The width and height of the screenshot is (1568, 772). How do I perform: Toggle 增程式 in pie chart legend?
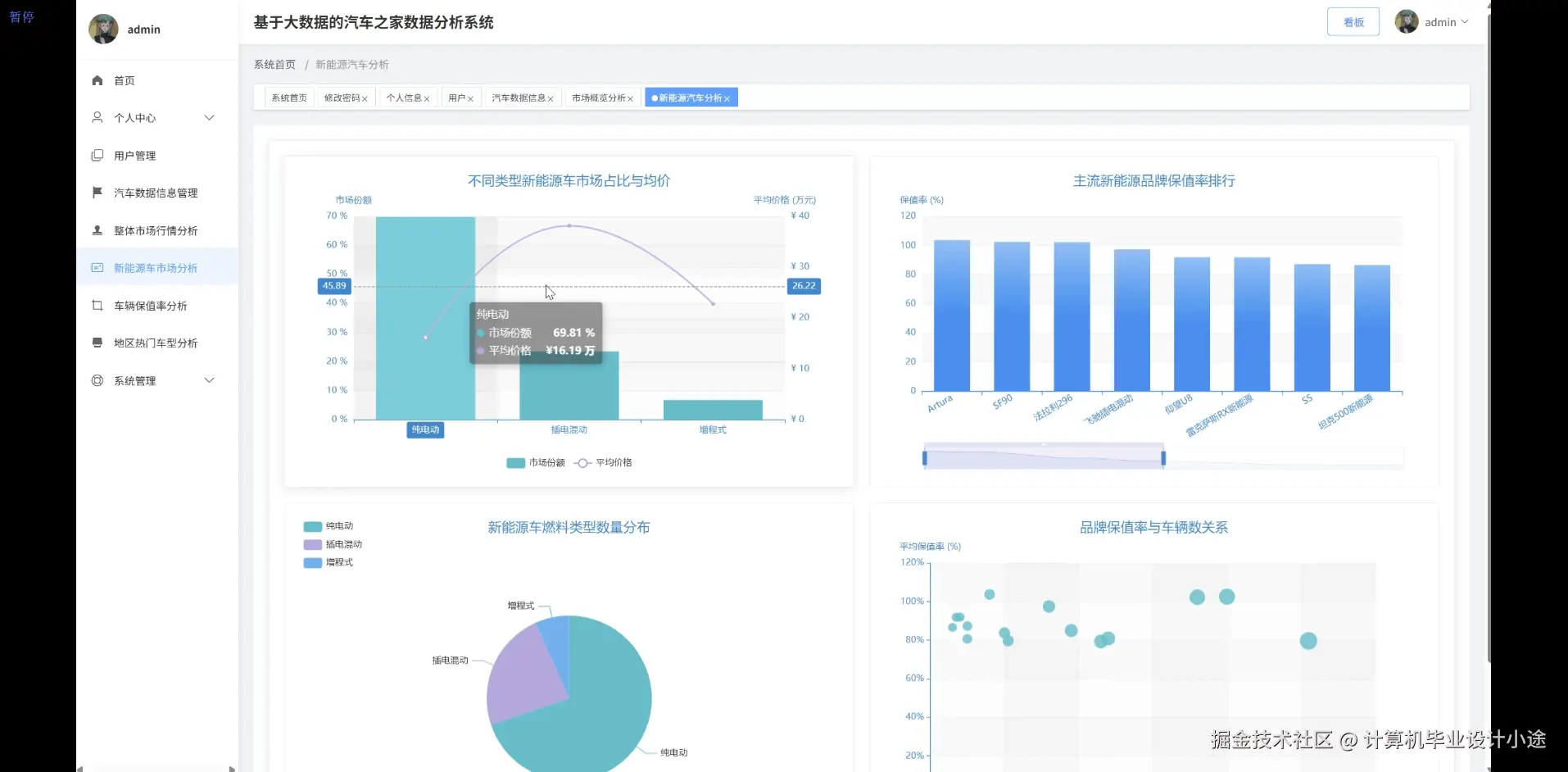point(329,562)
